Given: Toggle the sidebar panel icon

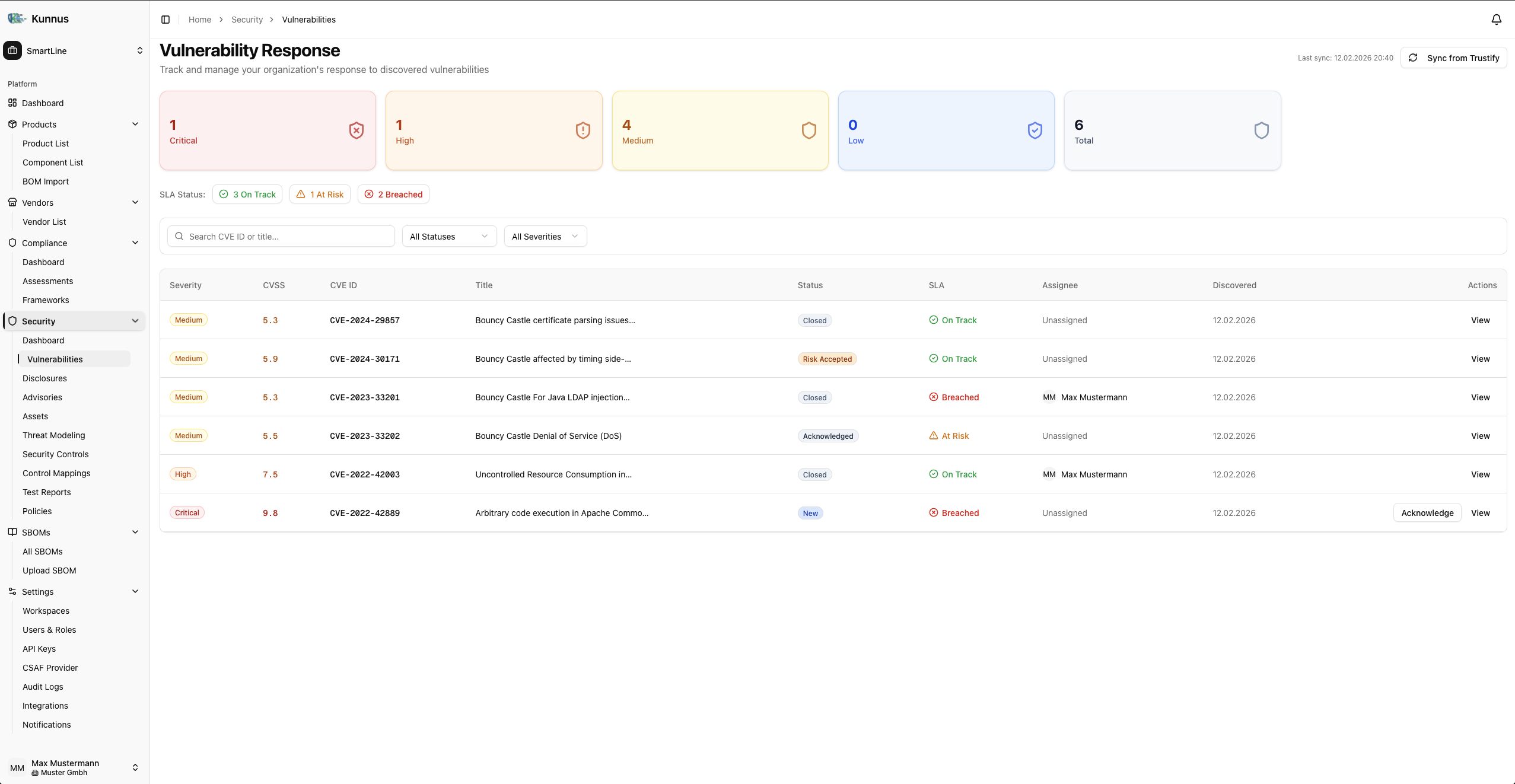Looking at the screenshot, I should point(165,20).
